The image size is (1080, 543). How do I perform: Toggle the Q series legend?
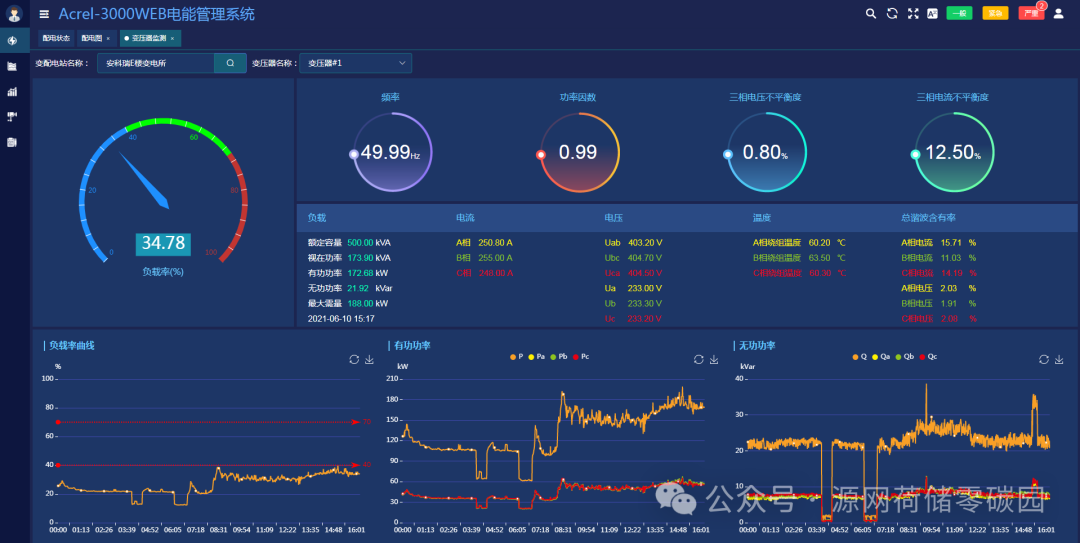click(860, 357)
